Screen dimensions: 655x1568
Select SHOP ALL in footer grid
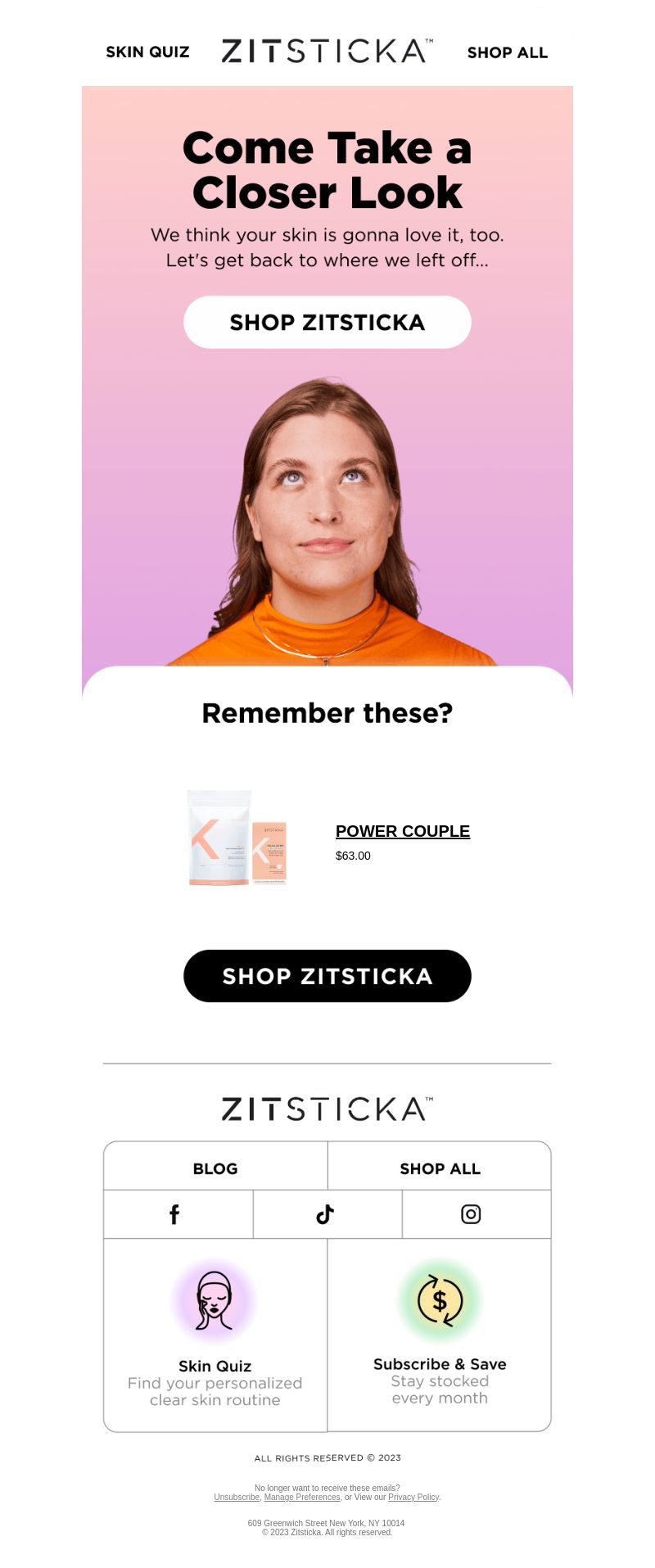click(x=440, y=1168)
